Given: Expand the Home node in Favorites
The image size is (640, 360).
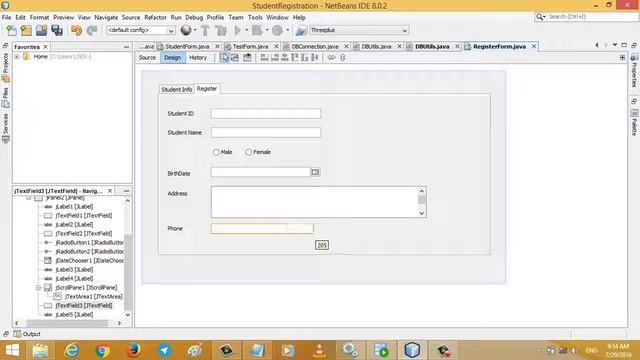Looking at the screenshot, I should [17, 57].
